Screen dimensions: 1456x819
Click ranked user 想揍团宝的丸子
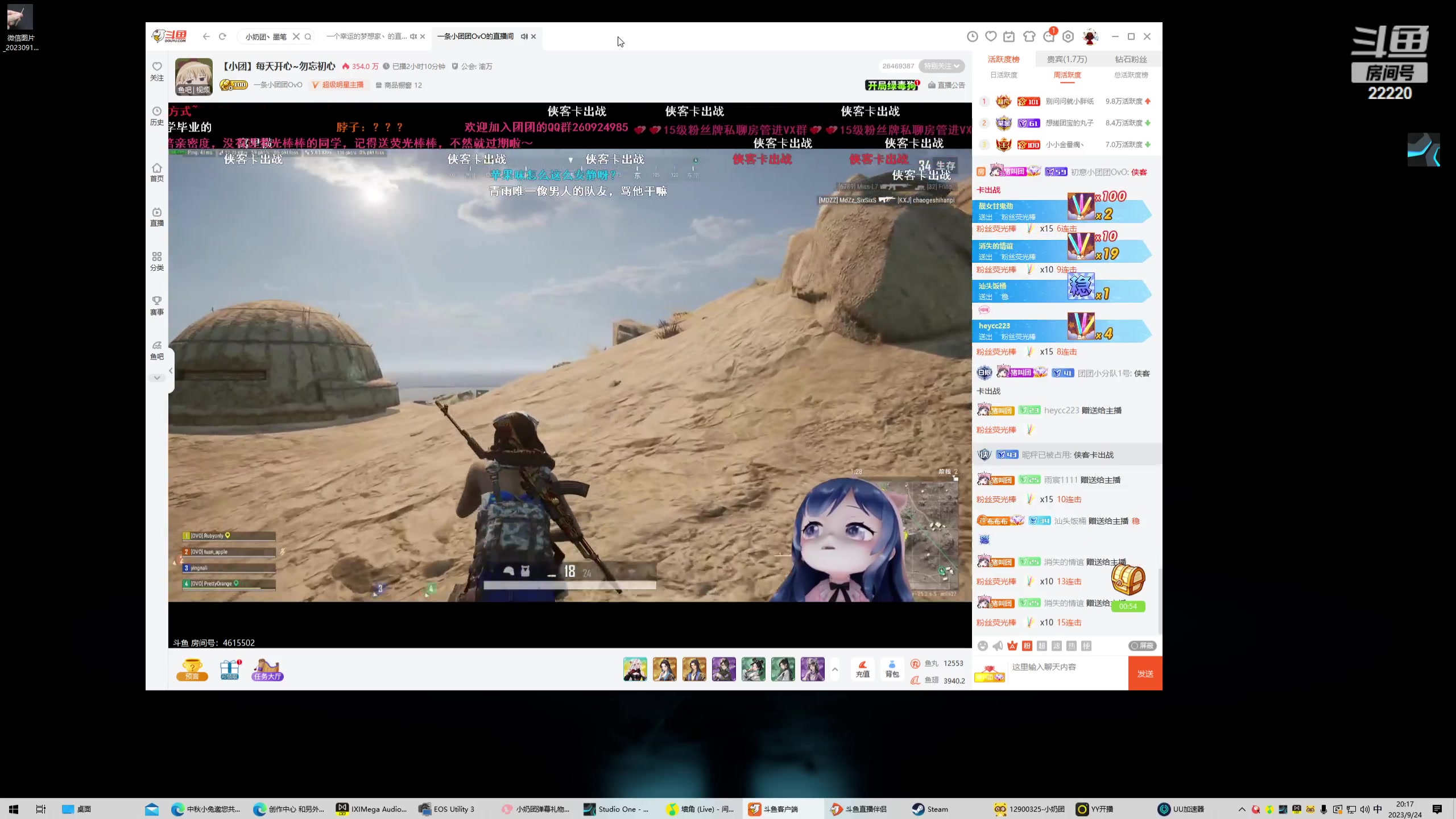point(1069,123)
